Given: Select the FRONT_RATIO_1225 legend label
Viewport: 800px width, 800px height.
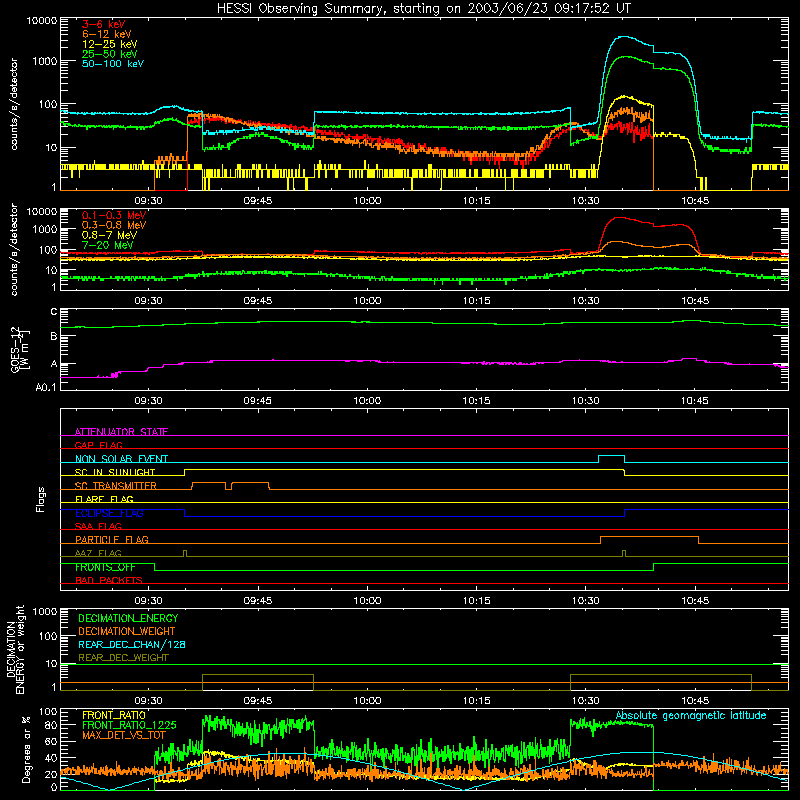Looking at the screenshot, I should [x=129, y=725].
